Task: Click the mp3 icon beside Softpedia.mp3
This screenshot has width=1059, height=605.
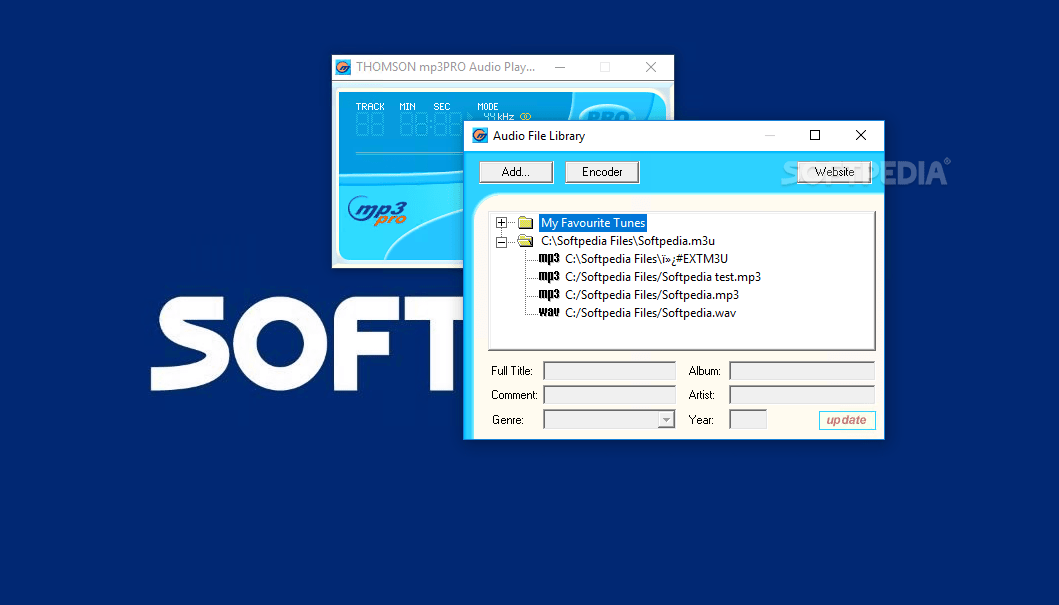Action: pyautogui.click(x=548, y=294)
